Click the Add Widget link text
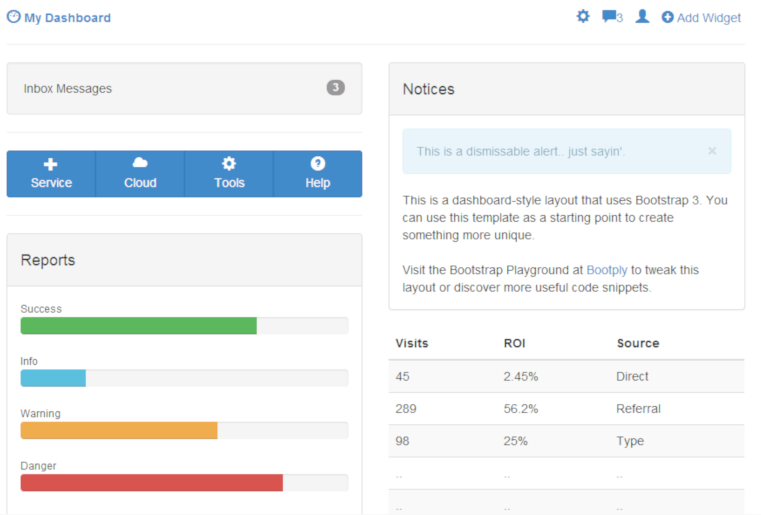Screen dimensions: 761x515 pyautogui.click(x=709, y=18)
